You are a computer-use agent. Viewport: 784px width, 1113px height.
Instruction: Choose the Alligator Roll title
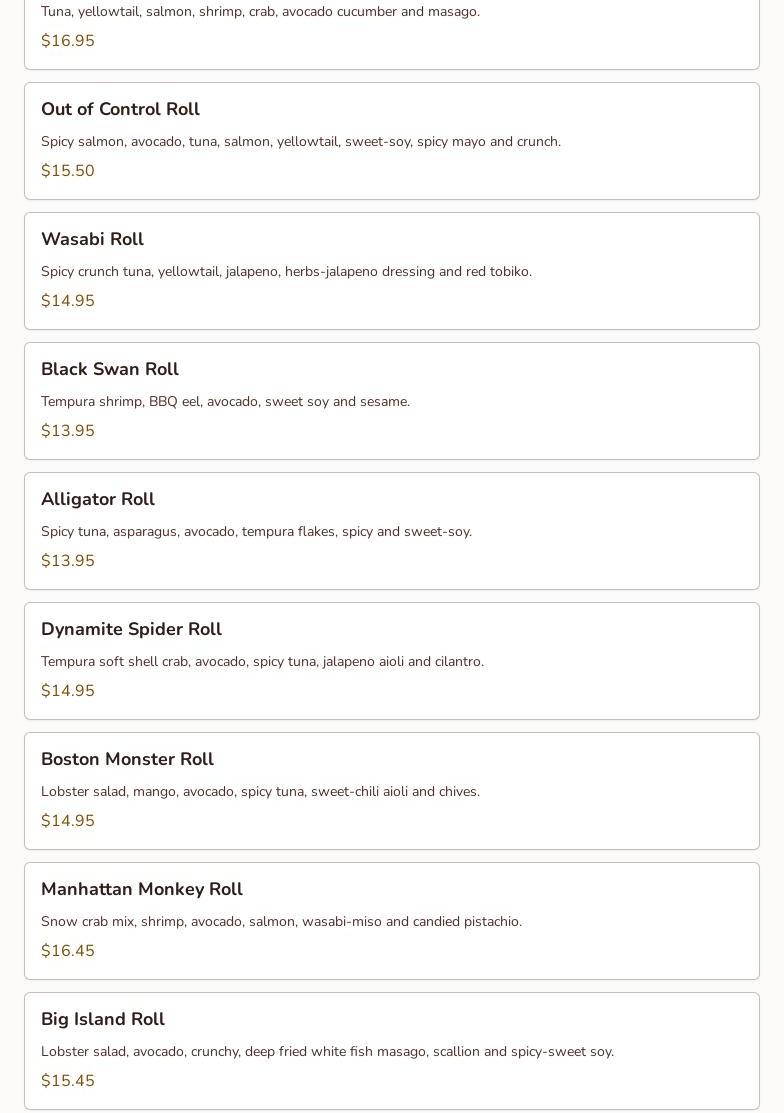[x=98, y=499]
